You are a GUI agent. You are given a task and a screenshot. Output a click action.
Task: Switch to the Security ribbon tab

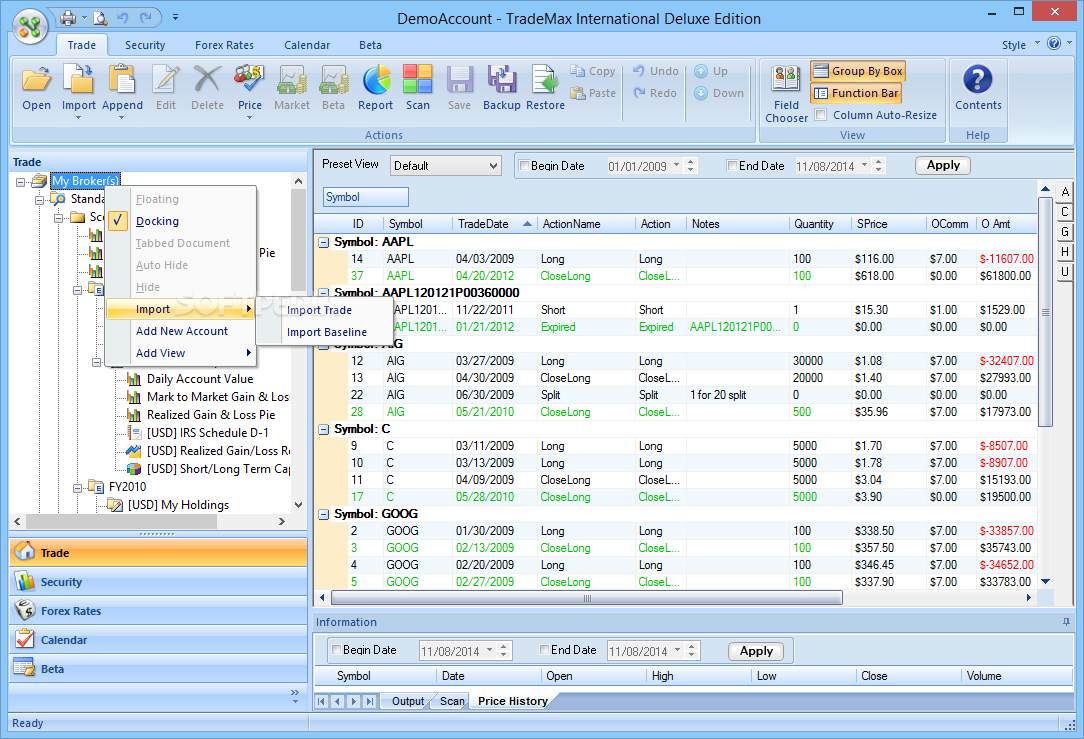(145, 45)
